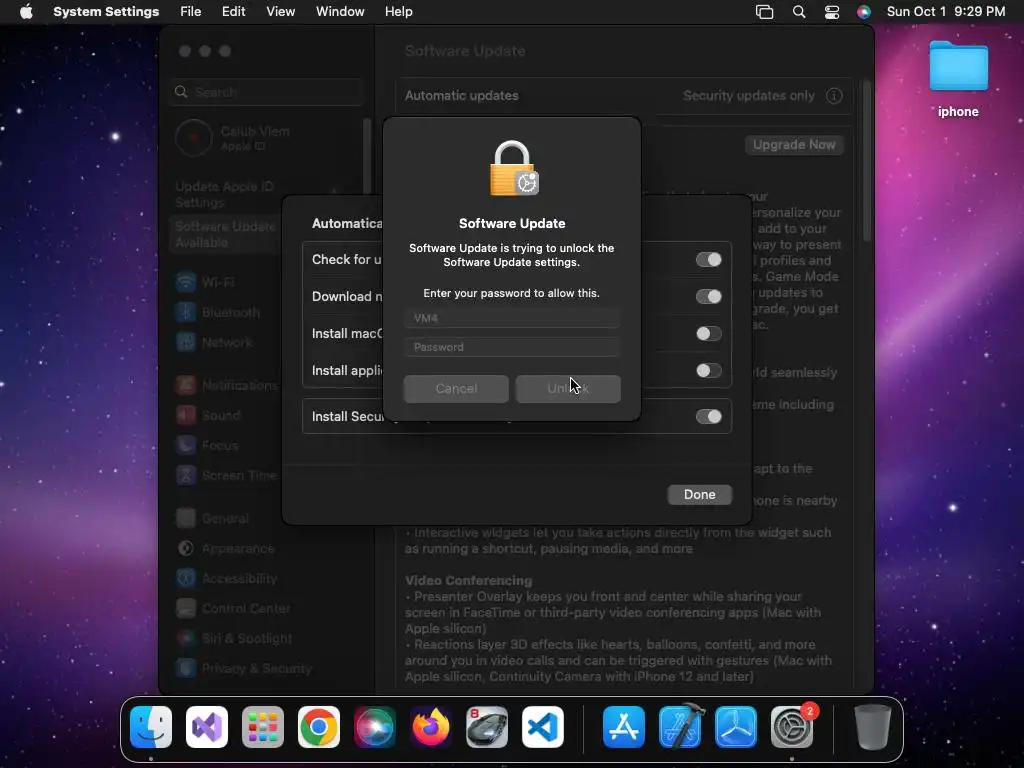Launch Xcode from the Dock
The image size is (1024, 768).
680,727
